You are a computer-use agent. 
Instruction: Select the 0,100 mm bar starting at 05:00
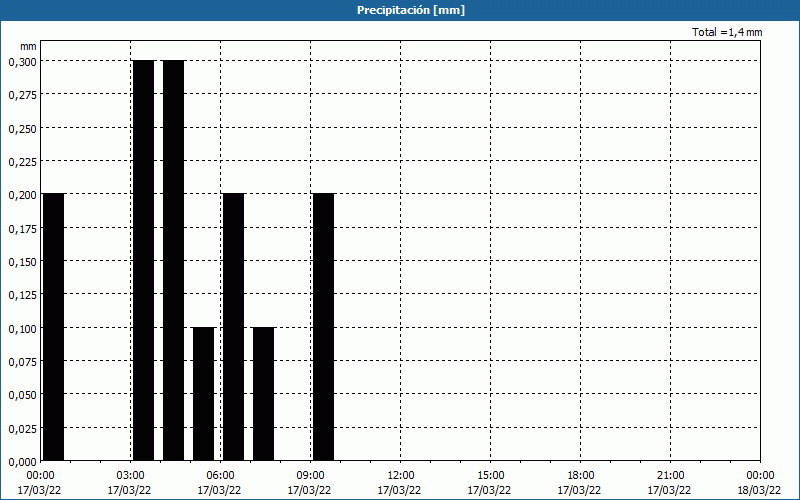point(204,394)
